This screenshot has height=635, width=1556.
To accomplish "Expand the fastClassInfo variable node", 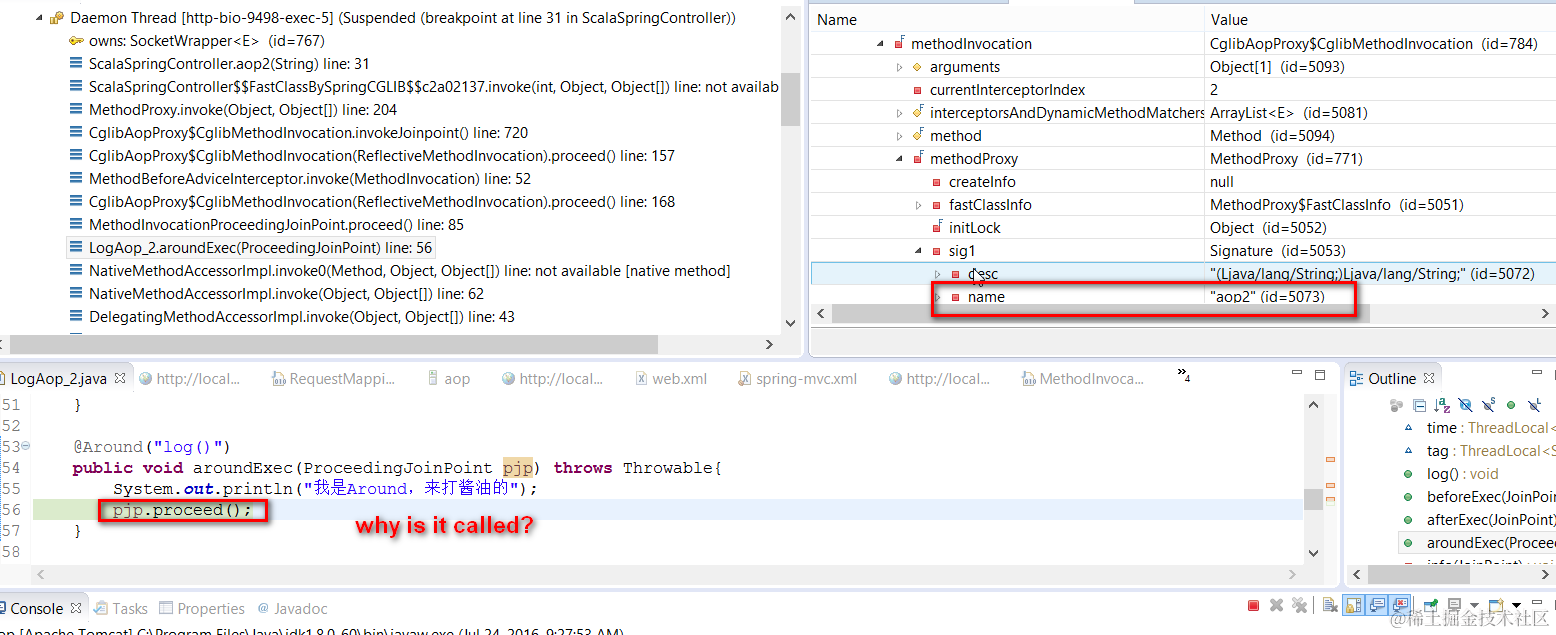I will (x=918, y=205).
